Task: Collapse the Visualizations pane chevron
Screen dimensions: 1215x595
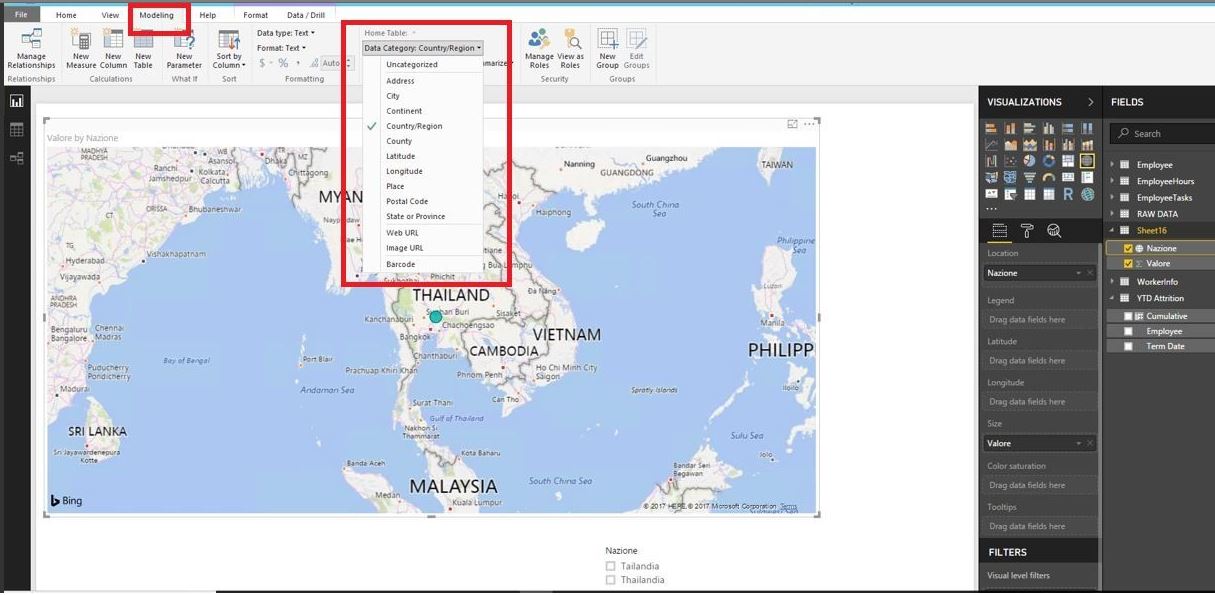Action: [x=1090, y=102]
